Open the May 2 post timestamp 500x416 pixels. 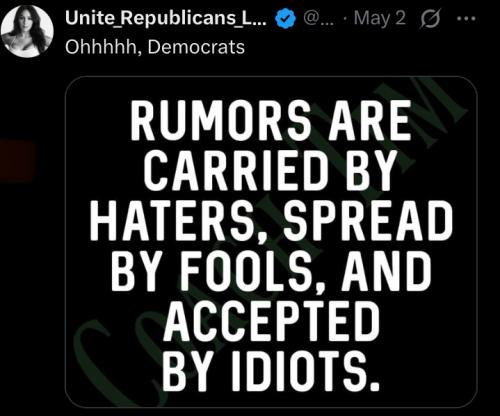[380, 18]
